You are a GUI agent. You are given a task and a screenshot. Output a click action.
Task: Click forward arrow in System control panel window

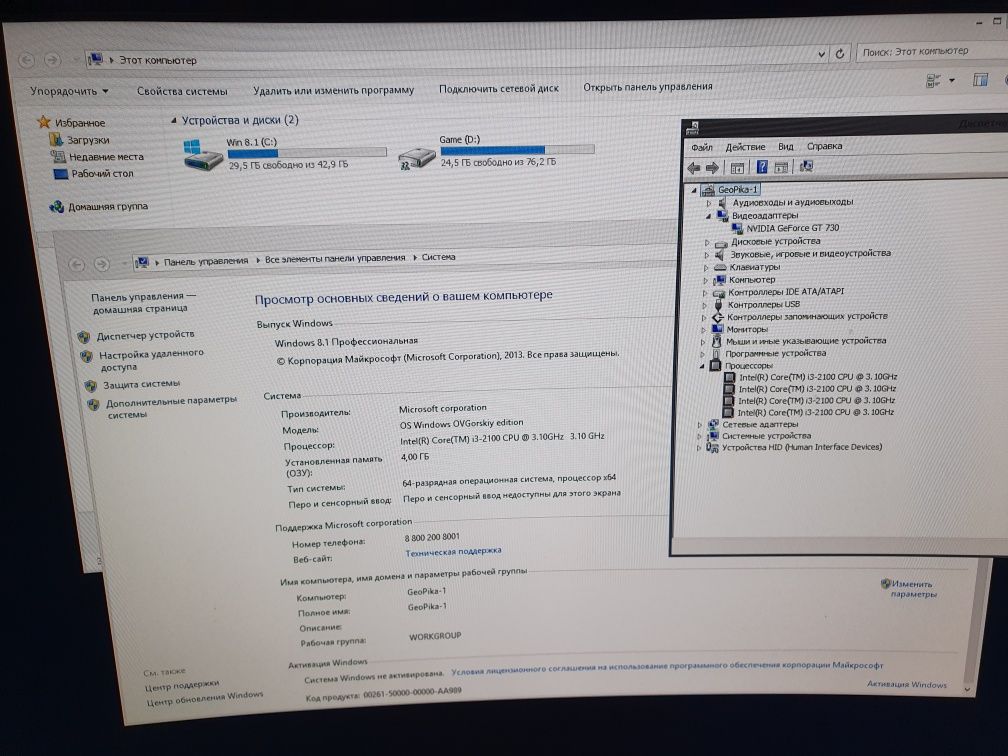click(102, 264)
